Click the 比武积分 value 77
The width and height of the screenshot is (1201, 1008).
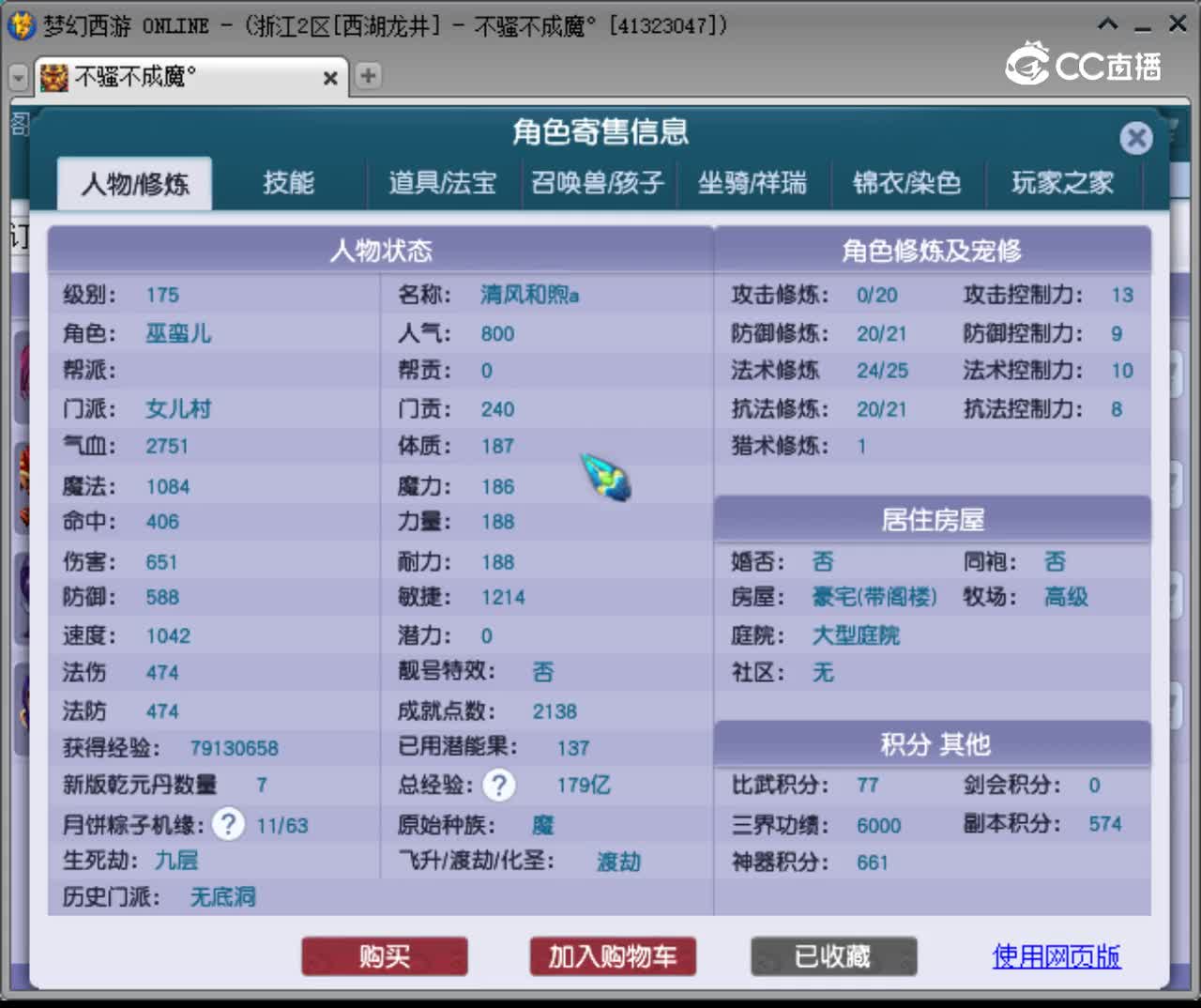pos(867,785)
